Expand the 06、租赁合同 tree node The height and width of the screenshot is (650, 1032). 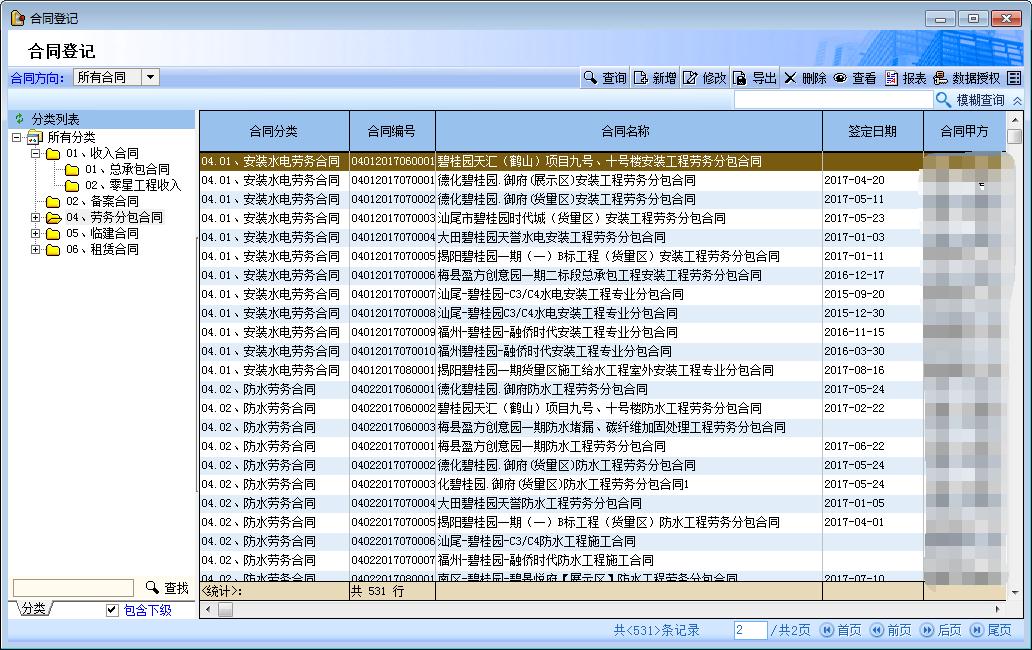point(36,249)
